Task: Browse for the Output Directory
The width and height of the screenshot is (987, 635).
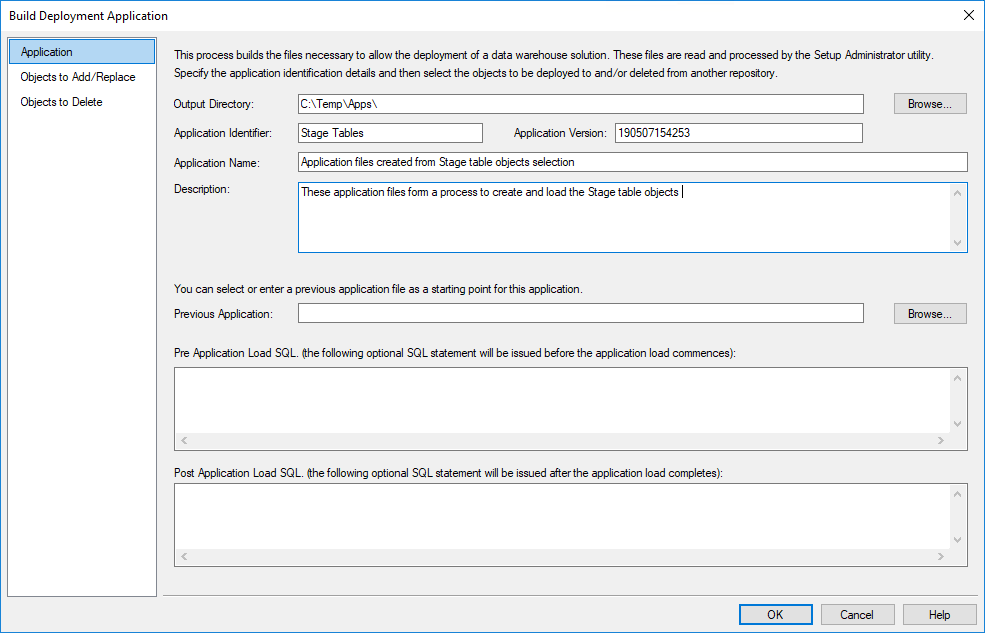Action: (x=930, y=104)
